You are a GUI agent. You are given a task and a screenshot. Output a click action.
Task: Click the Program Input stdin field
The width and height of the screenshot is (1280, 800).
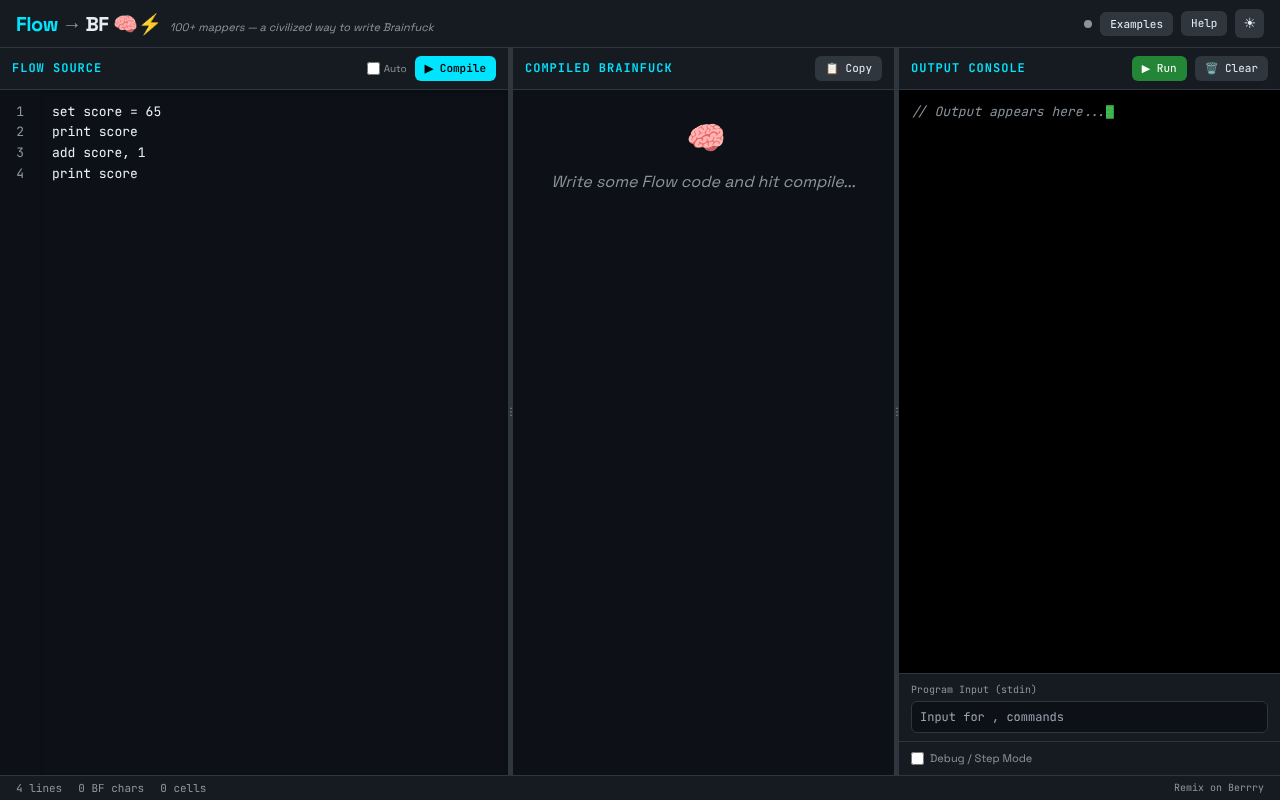pos(1089,717)
